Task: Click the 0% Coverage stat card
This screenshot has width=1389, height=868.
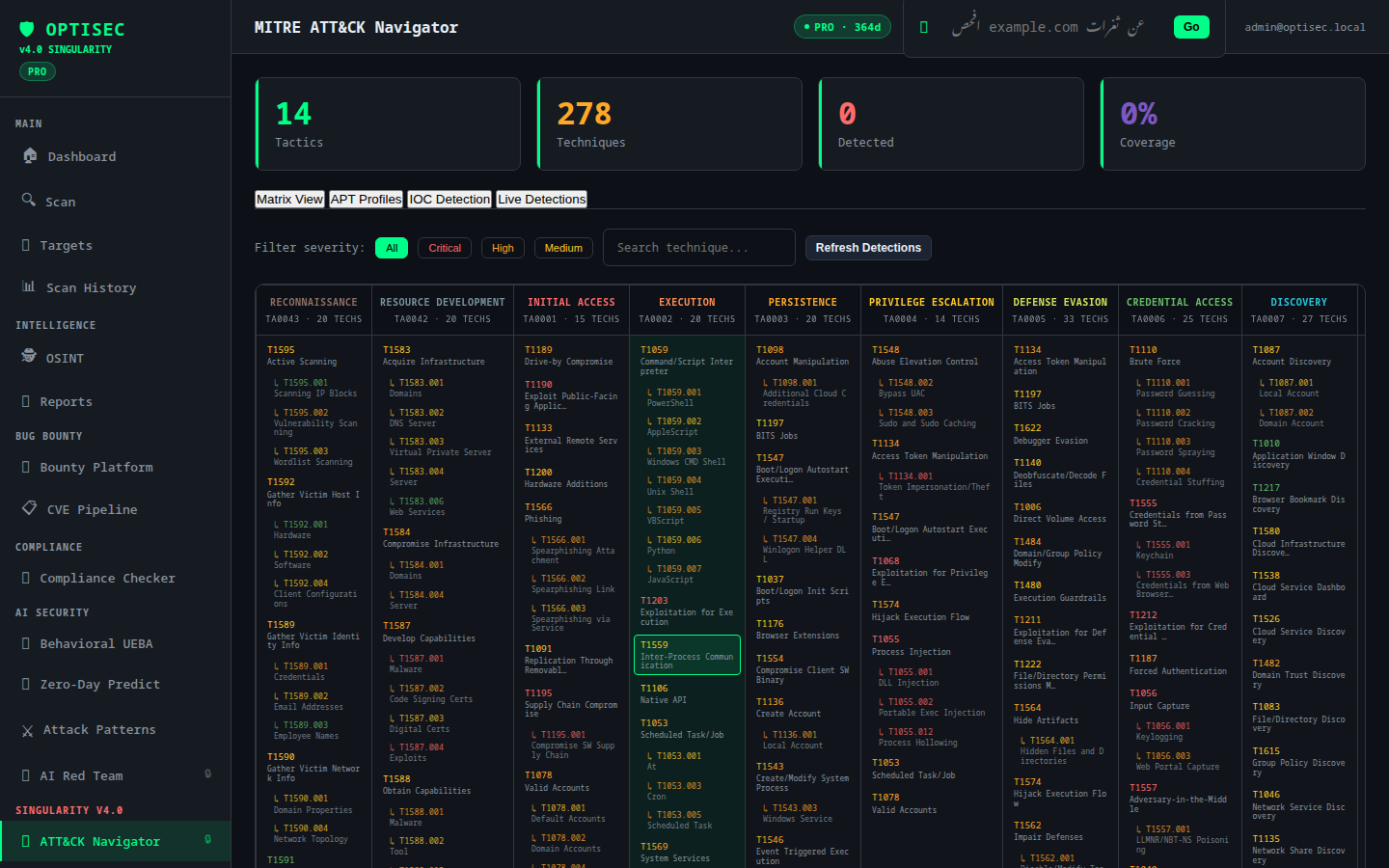Action: coord(1233,124)
